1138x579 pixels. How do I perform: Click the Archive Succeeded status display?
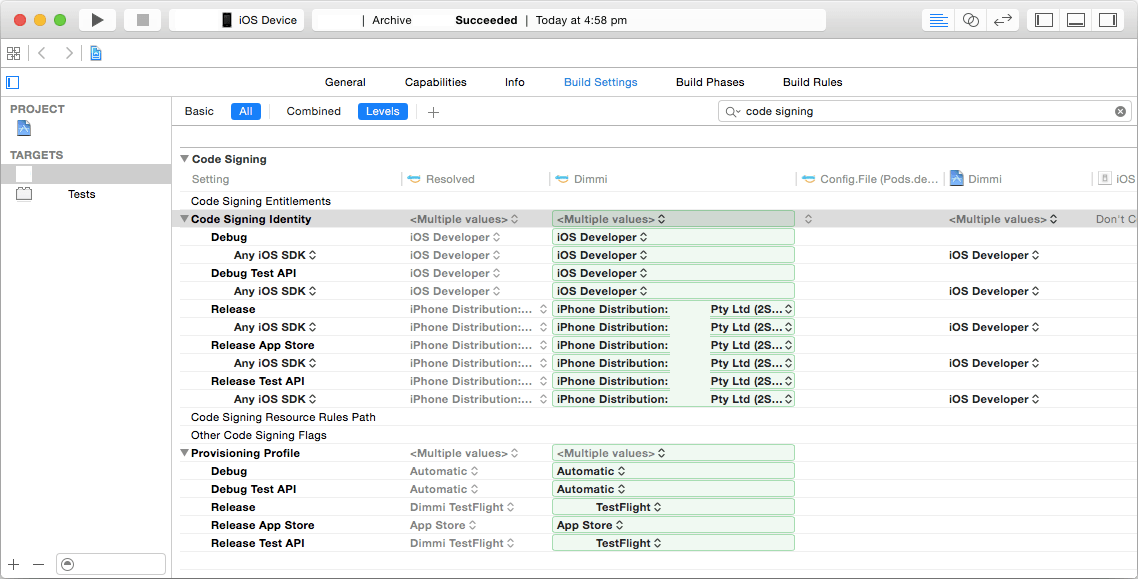568,20
